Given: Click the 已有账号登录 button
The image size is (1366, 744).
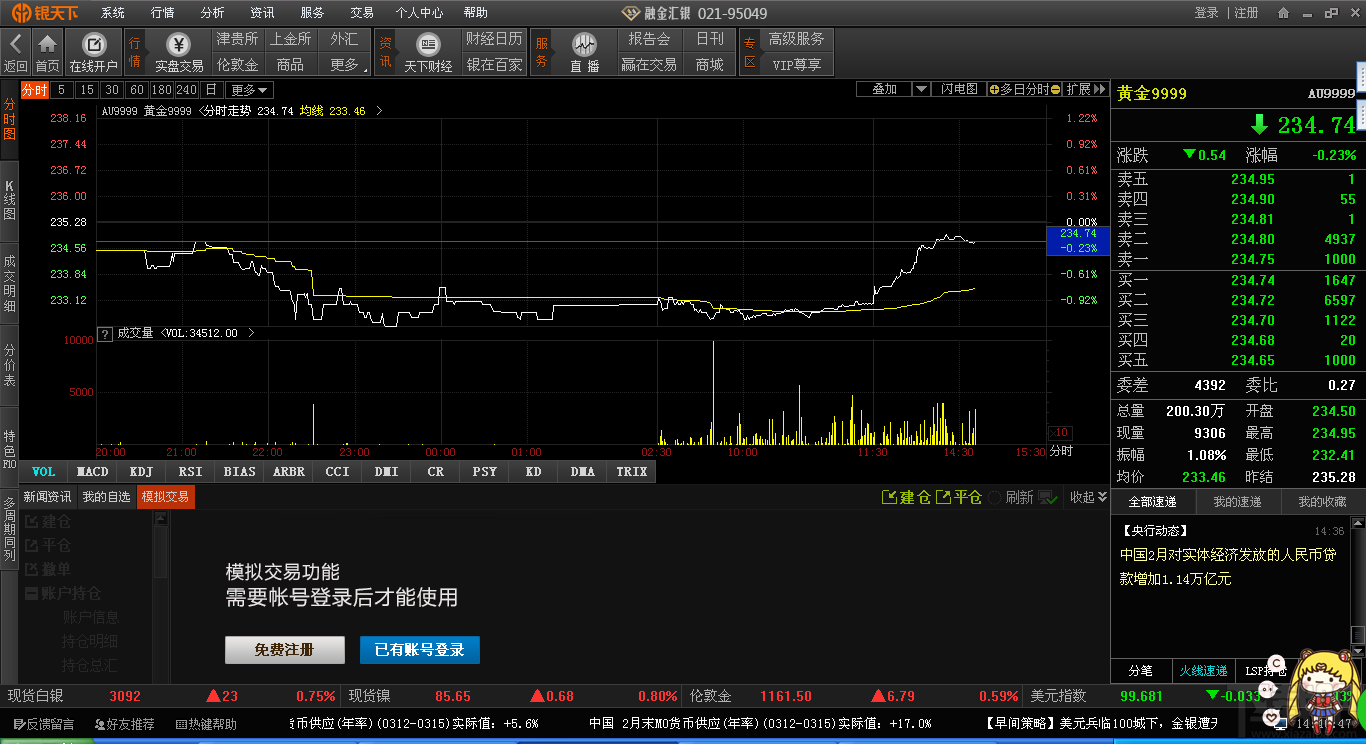Looking at the screenshot, I should coord(420,650).
